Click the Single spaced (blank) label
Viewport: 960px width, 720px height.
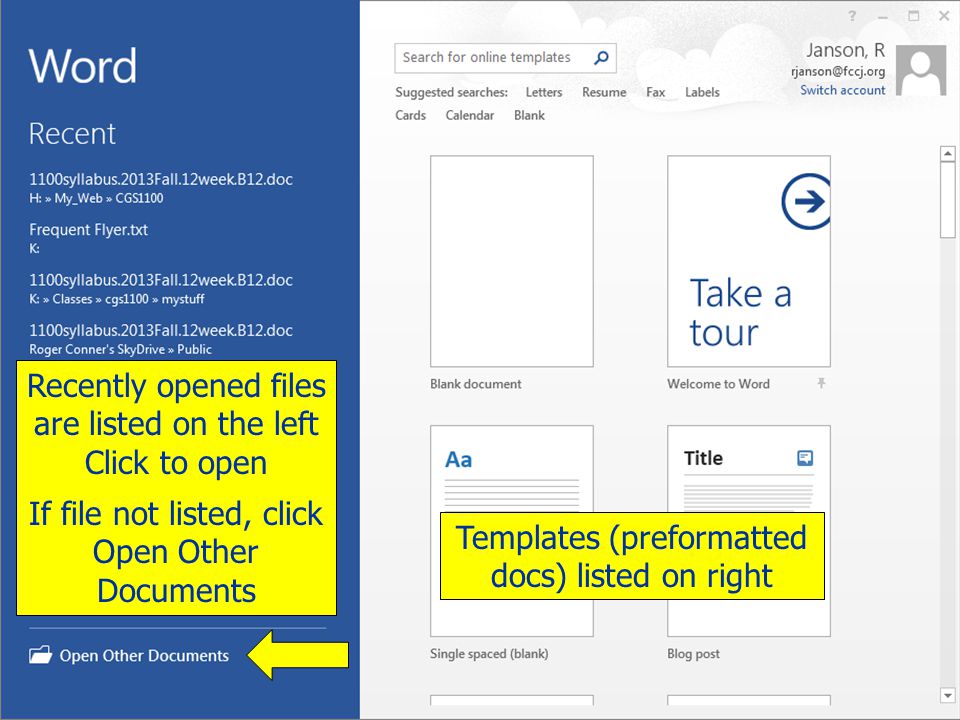click(x=489, y=654)
